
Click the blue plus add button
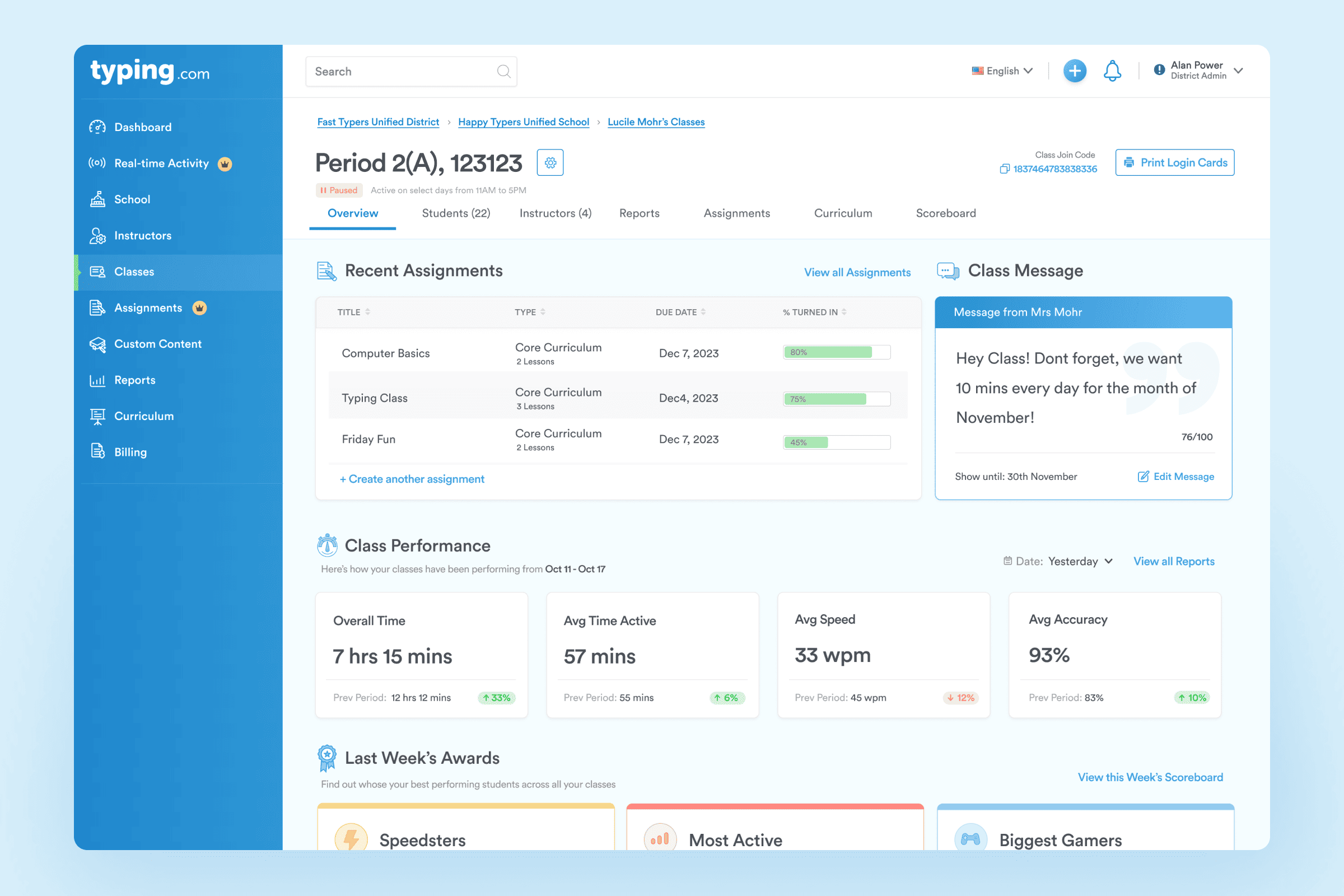click(x=1074, y=71)
